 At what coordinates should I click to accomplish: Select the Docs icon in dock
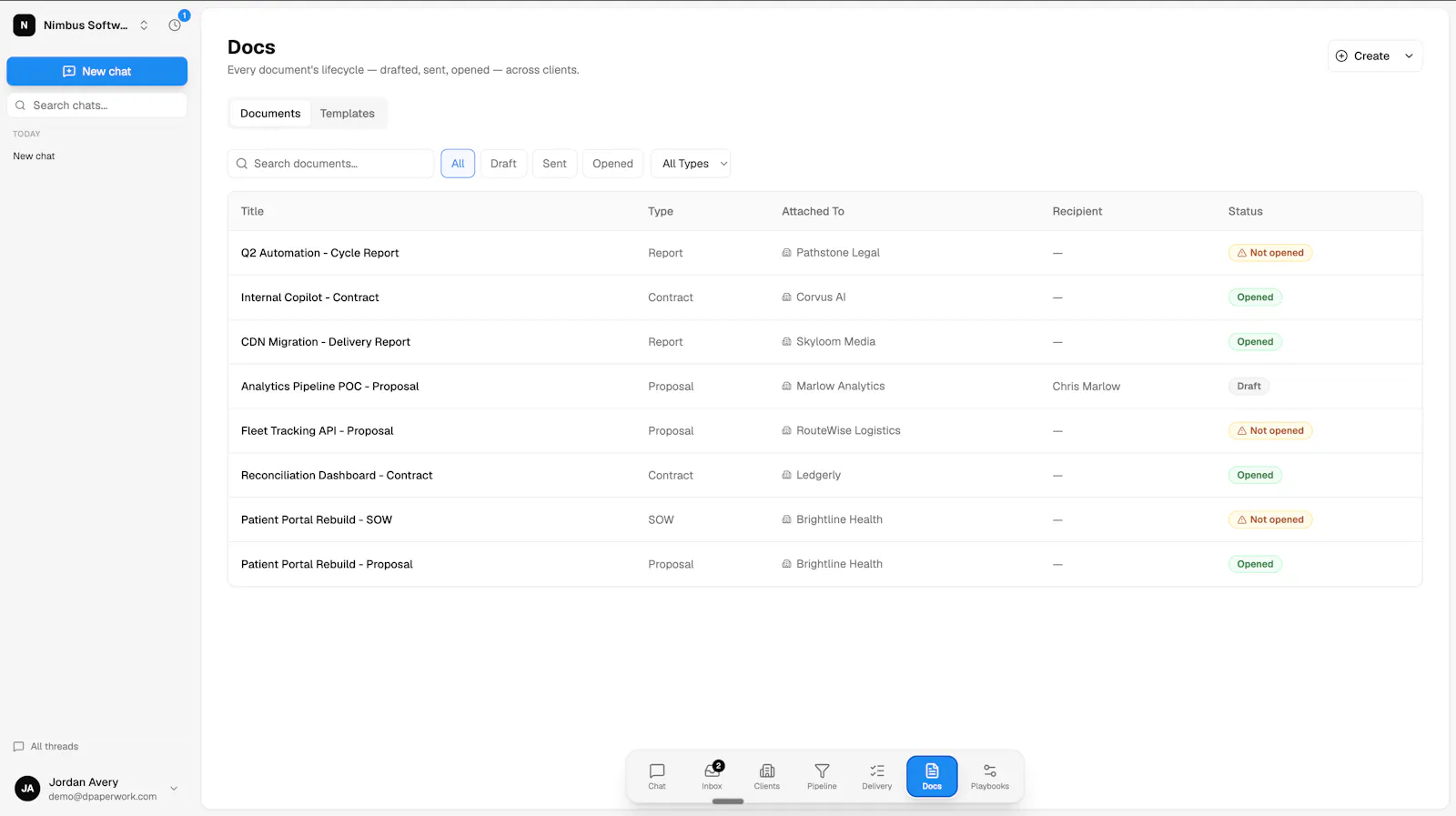pyautogui.click(x=932, y=776)
